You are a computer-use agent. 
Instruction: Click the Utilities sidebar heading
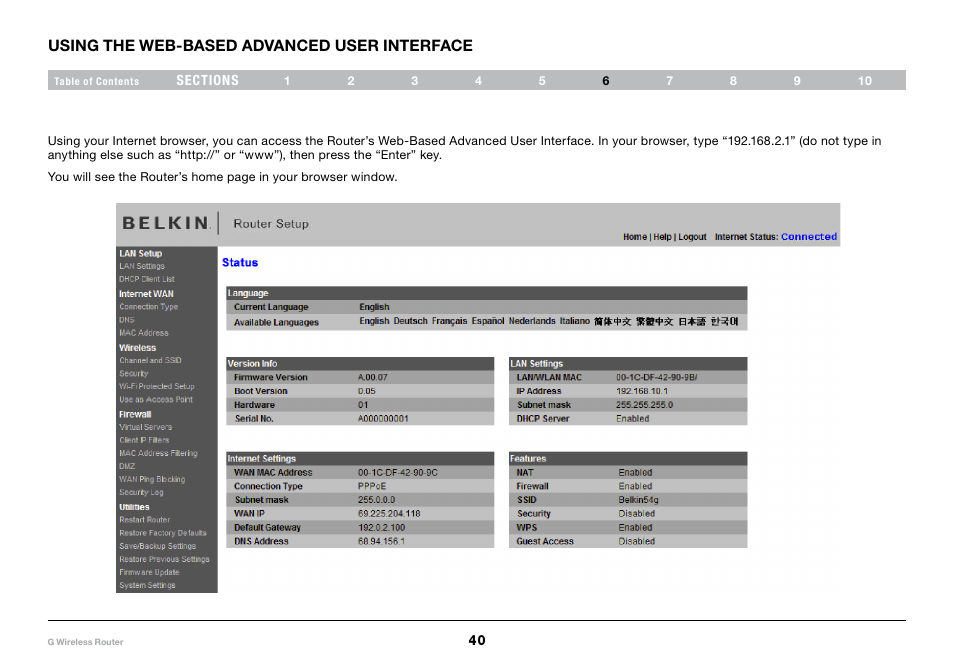click(x=134, y=507)
